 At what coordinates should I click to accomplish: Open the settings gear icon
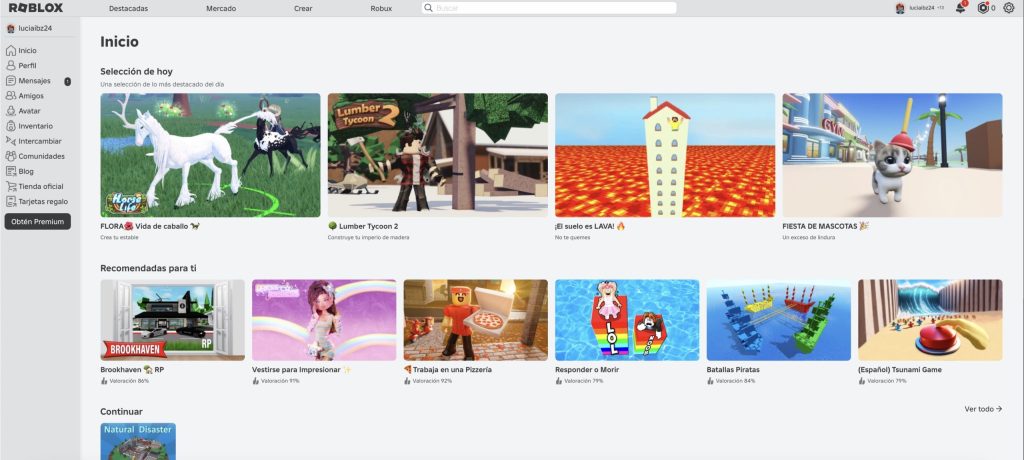[x=1008, y=8]
